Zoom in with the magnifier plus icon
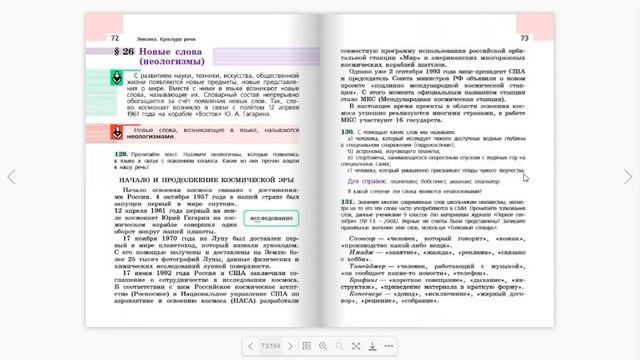Image resolution: width=640 pixels, height=360 pixels. pyautogui.click(x=323, y=346)
